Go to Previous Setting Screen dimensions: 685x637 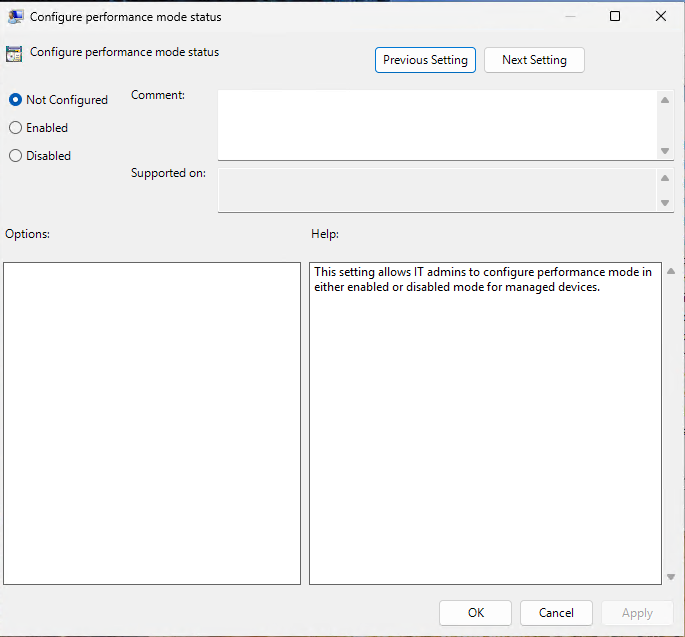tap(425, 60)
